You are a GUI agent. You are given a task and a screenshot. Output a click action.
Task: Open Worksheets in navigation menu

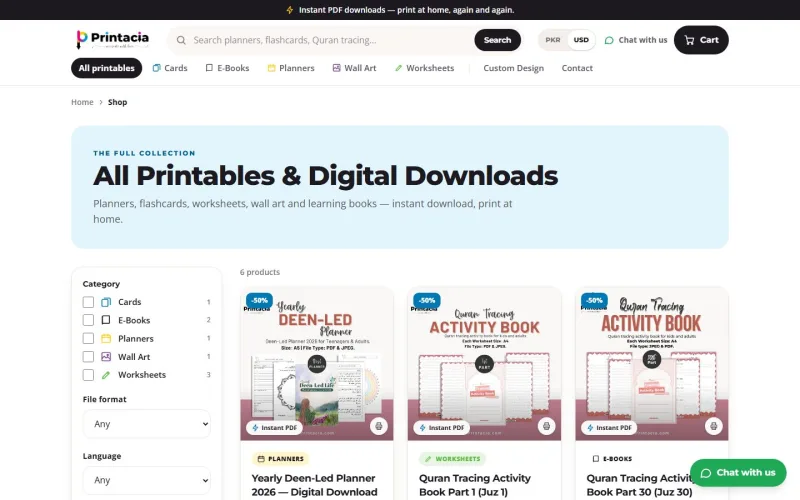(x=424, y=68)
